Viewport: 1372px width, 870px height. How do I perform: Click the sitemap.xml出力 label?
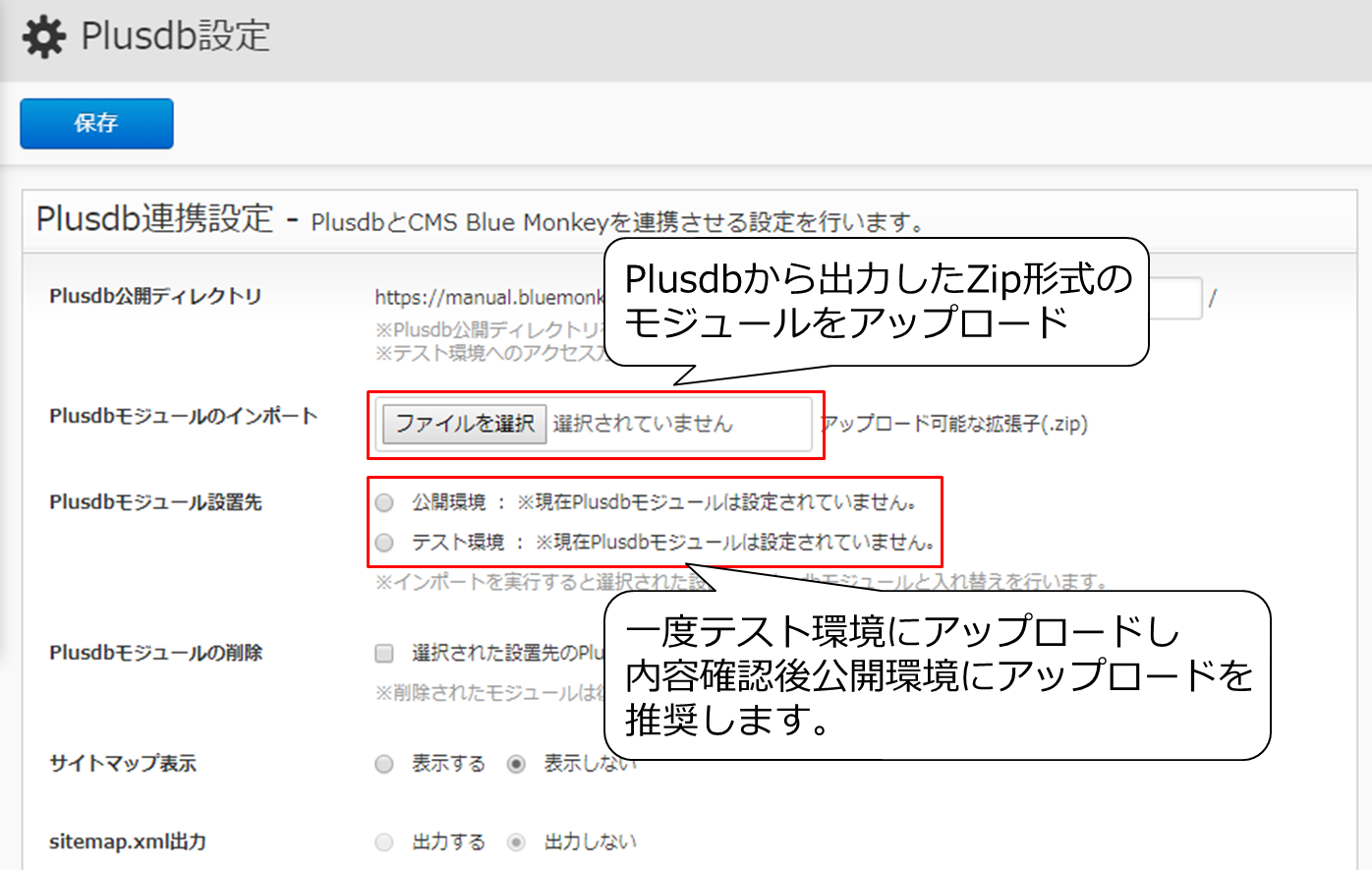click(128, 841)
